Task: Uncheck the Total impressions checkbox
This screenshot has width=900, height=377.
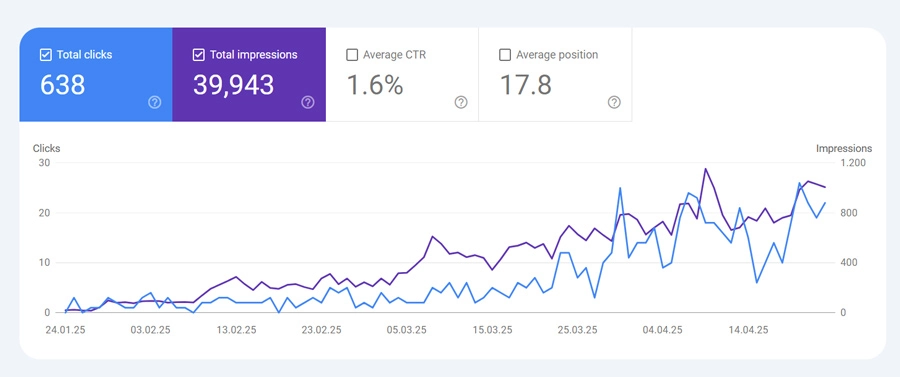Action: [x=199, y=55]
